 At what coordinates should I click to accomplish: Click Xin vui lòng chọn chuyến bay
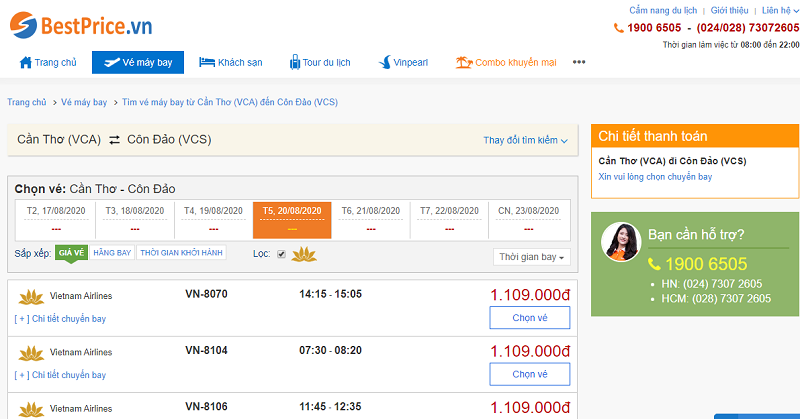pos(655,177)
